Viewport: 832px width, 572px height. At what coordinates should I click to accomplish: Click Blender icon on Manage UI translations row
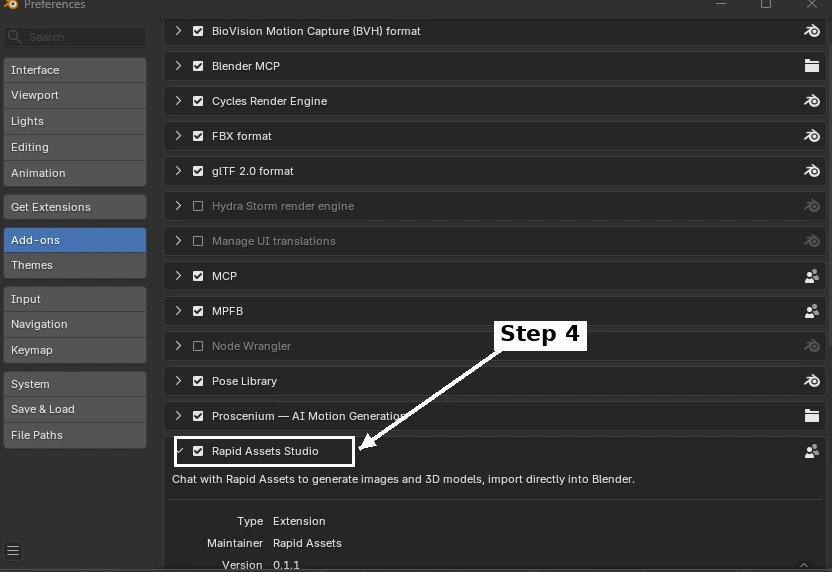click(x=811, y=241)
